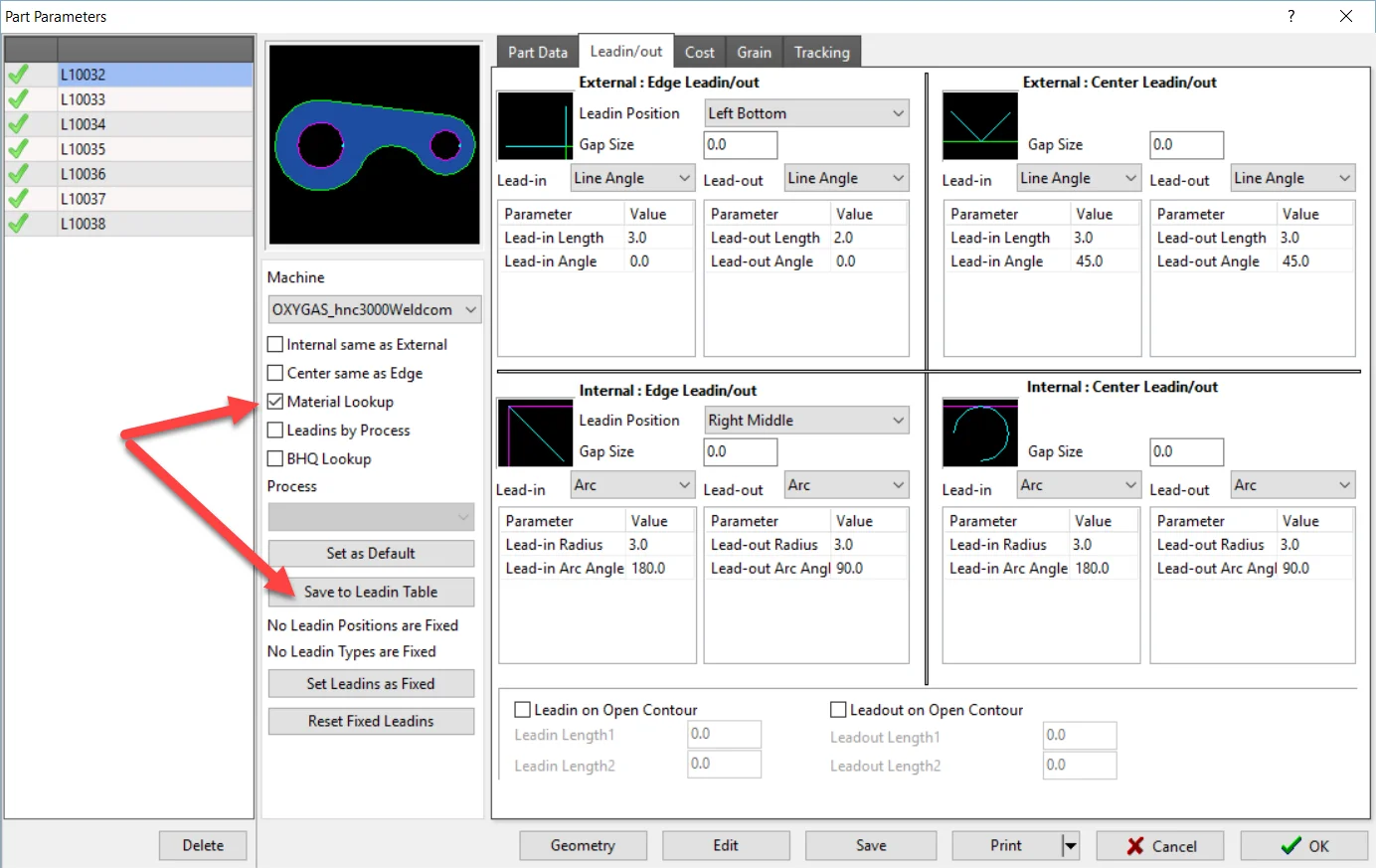Check the Center same as Edge option
Viewport: 1376px width, 868px height.
[275, 373]
